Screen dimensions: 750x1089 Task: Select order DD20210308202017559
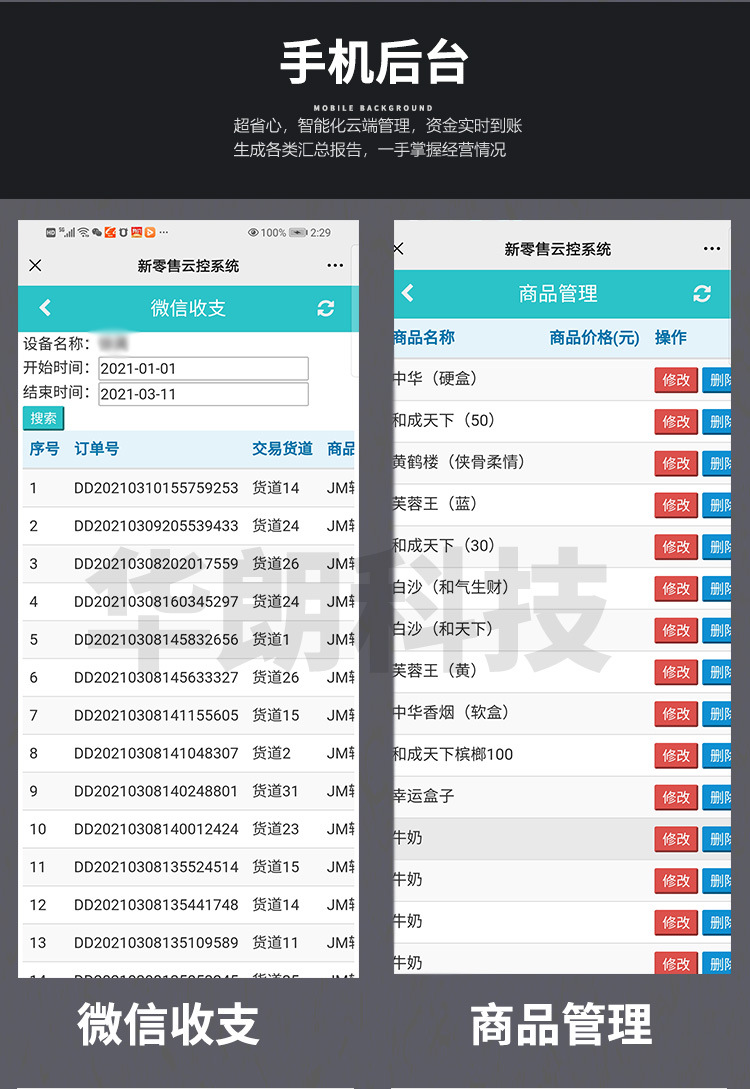coord(156,564)
